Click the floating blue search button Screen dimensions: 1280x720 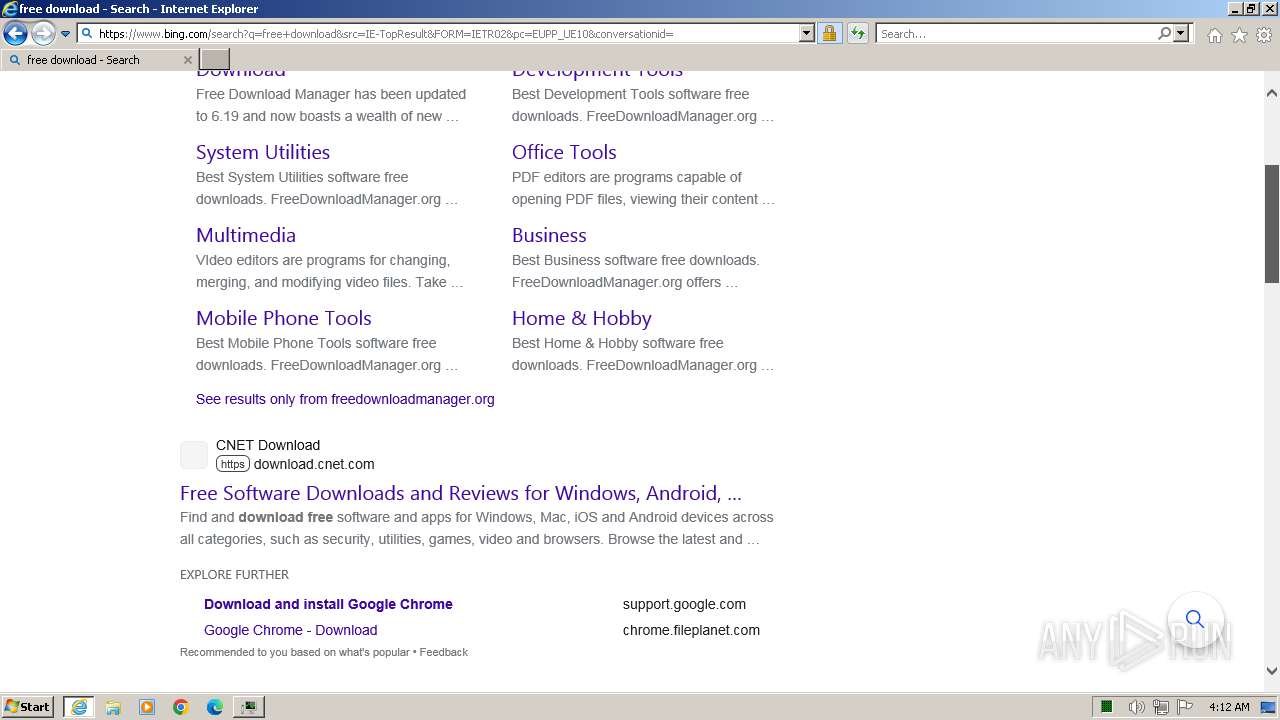click(1195, 619)
